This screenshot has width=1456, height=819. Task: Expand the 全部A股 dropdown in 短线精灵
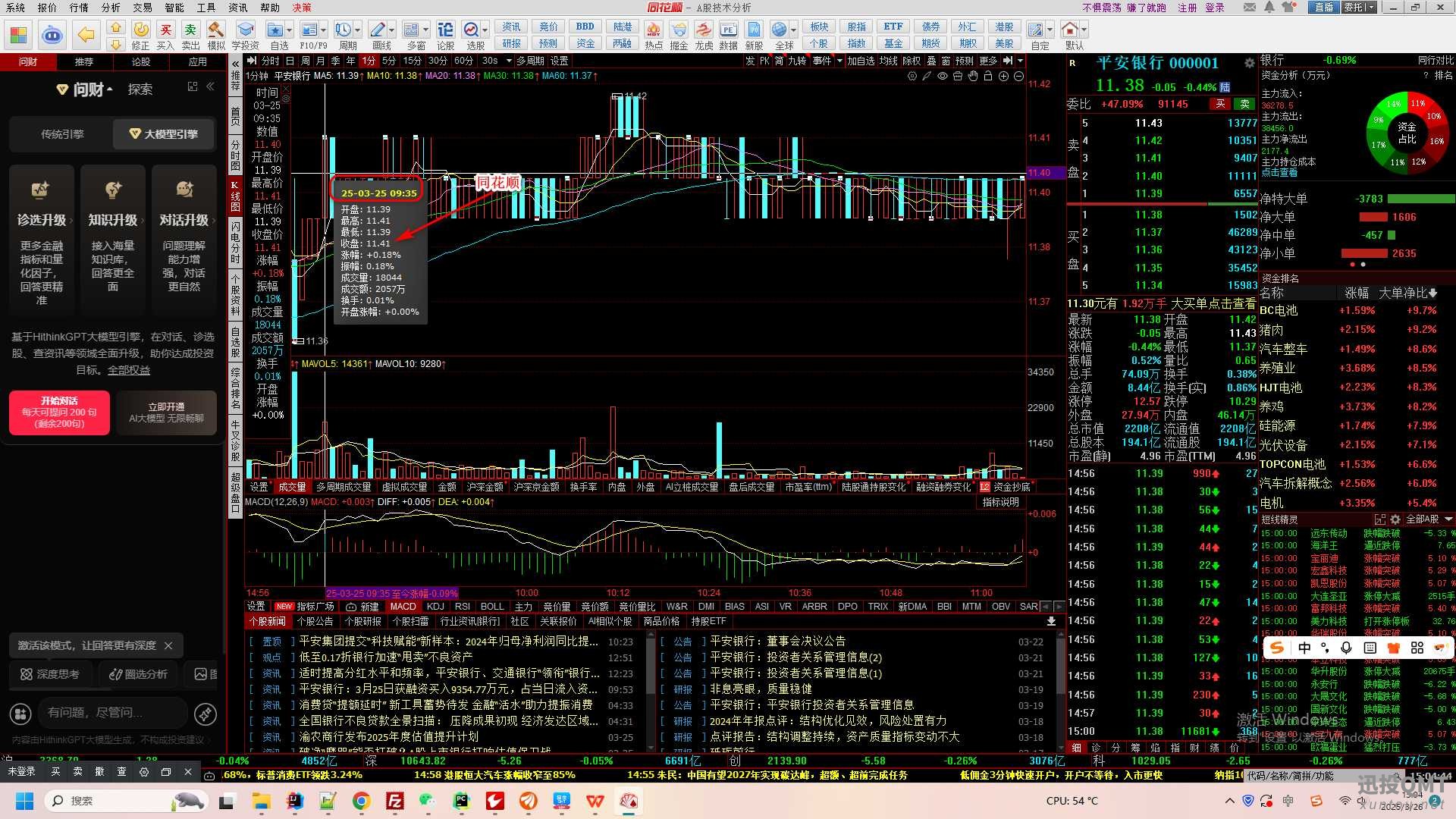coord(1448,519)
